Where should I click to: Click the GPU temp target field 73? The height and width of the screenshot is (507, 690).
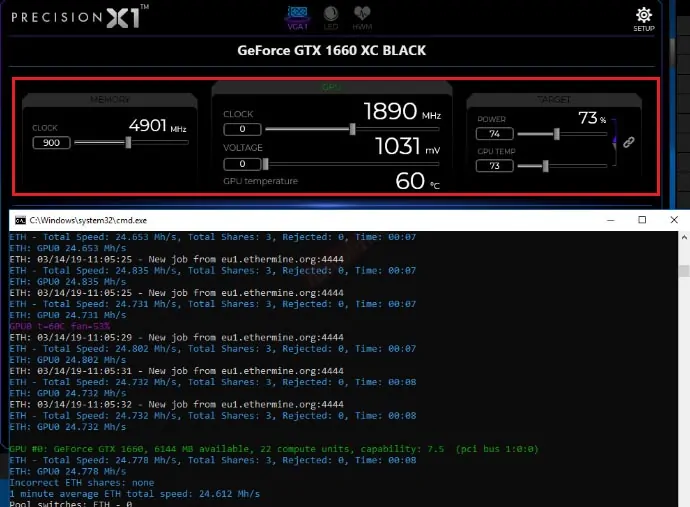coord(495,165)
